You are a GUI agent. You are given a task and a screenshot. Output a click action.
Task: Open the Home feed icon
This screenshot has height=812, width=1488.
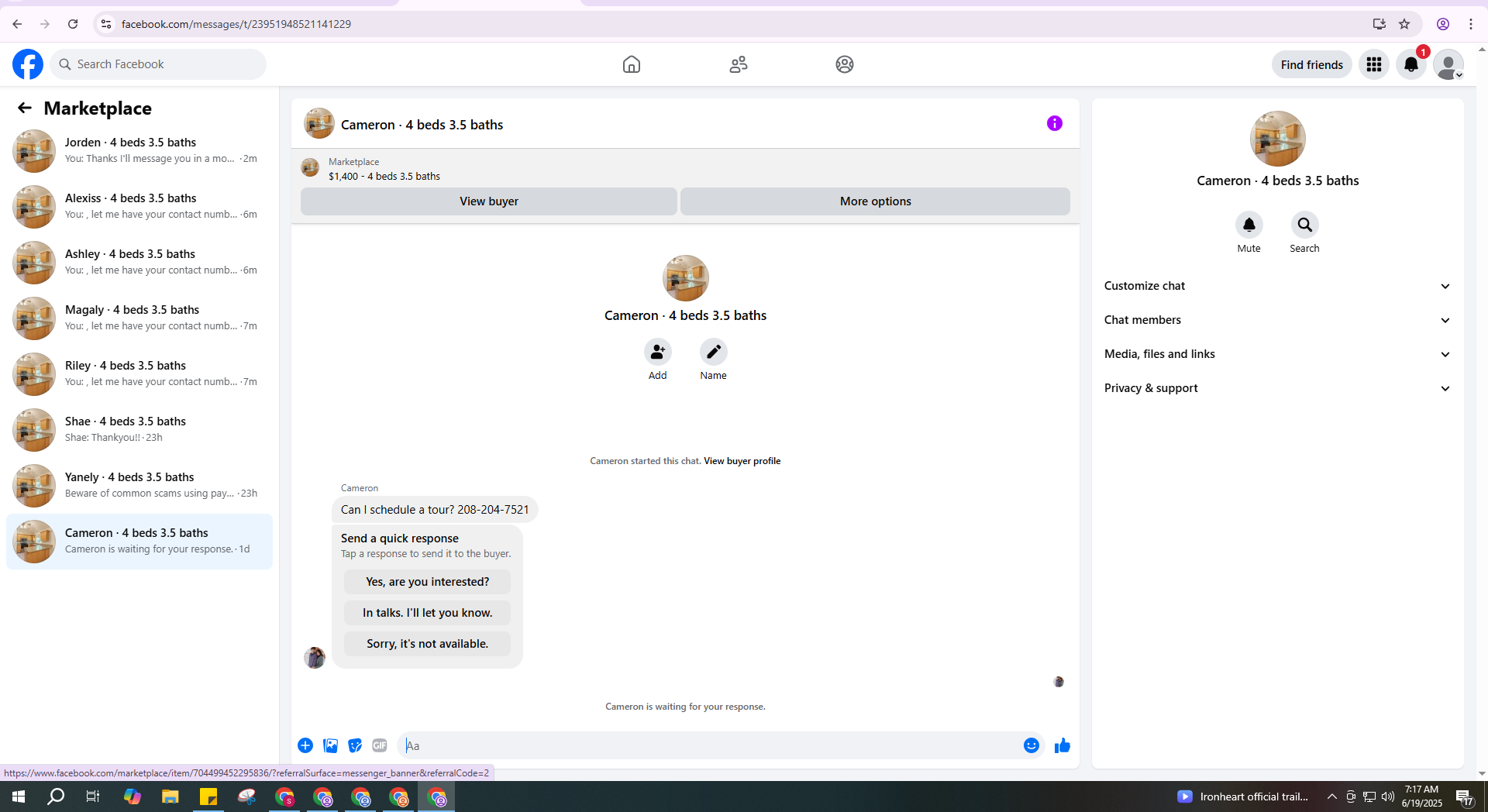632,64
